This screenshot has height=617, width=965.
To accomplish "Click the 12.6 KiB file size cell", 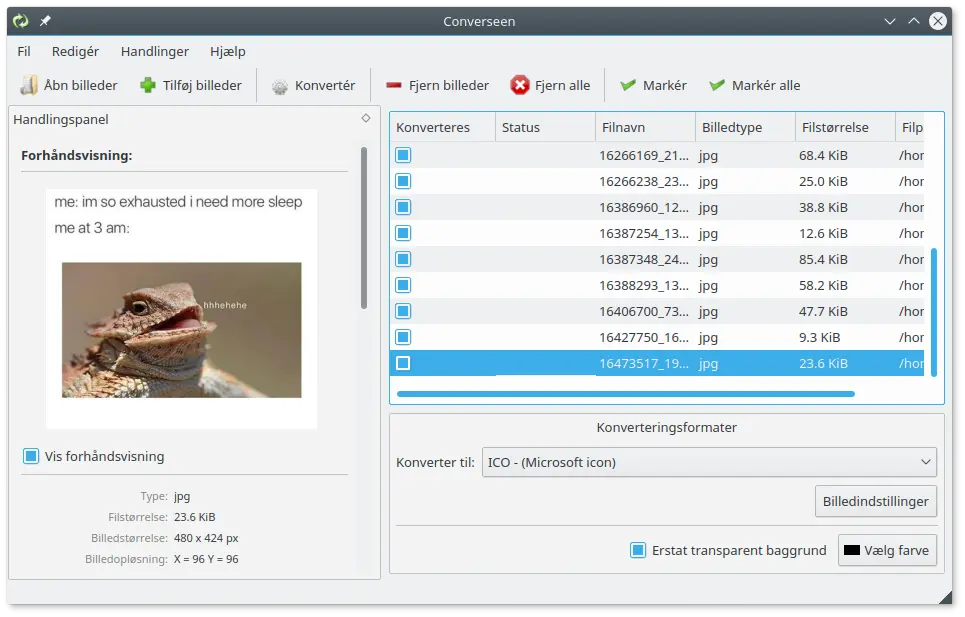I will pos(823,234).
